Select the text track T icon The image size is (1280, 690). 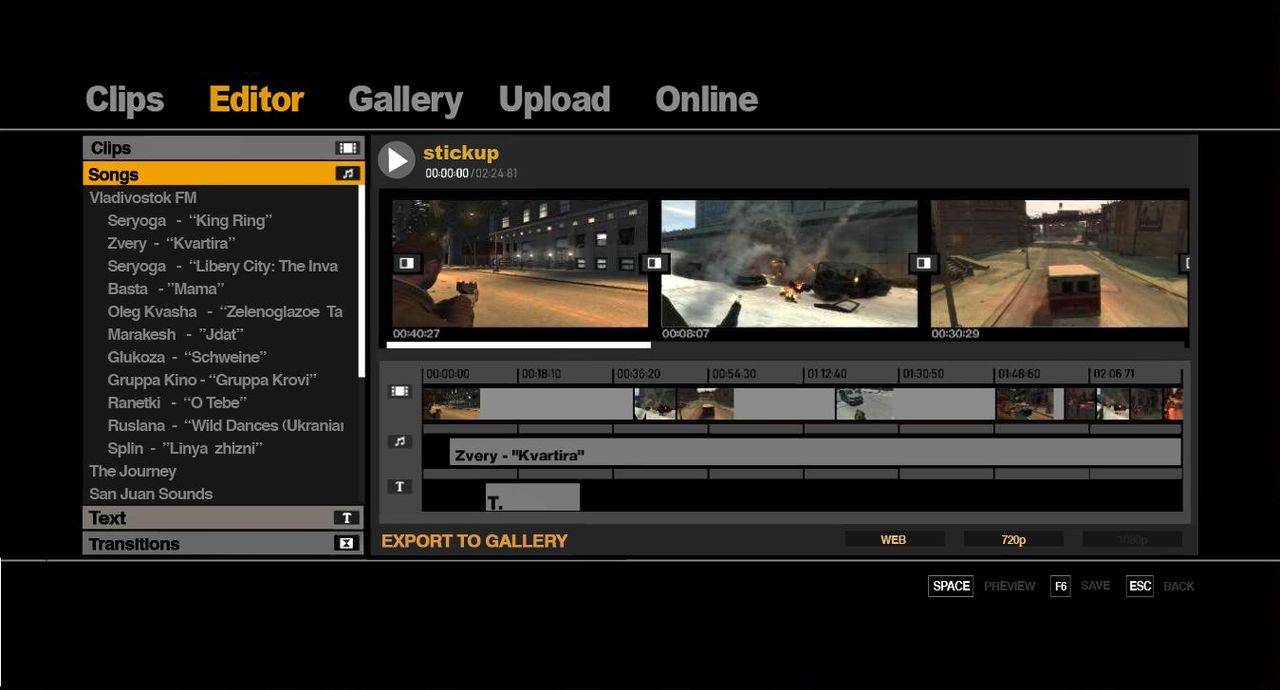click(x=400, y=487)
